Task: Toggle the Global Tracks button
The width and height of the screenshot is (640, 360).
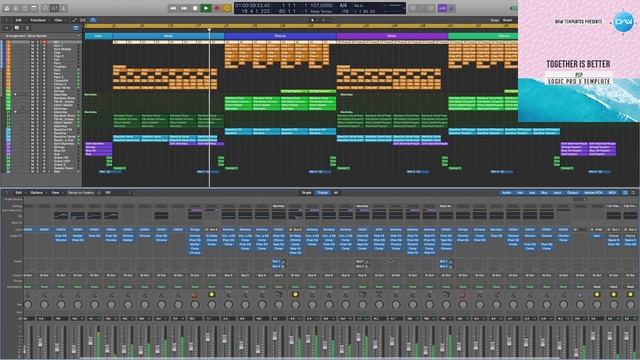Action: click(76, 28)
